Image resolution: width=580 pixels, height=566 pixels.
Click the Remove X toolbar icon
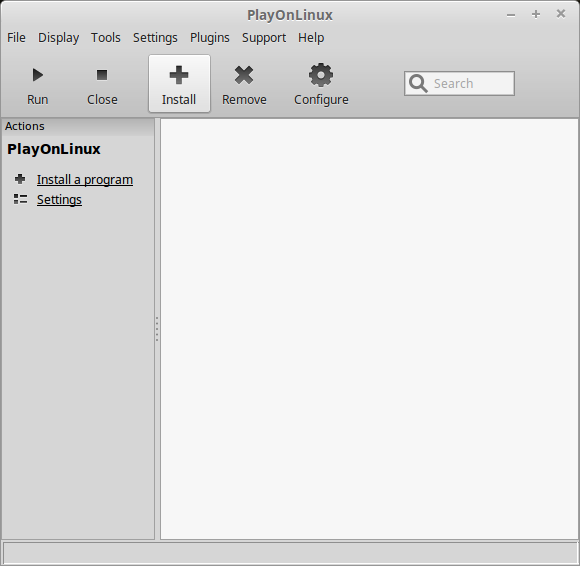(x=244, y=75)
